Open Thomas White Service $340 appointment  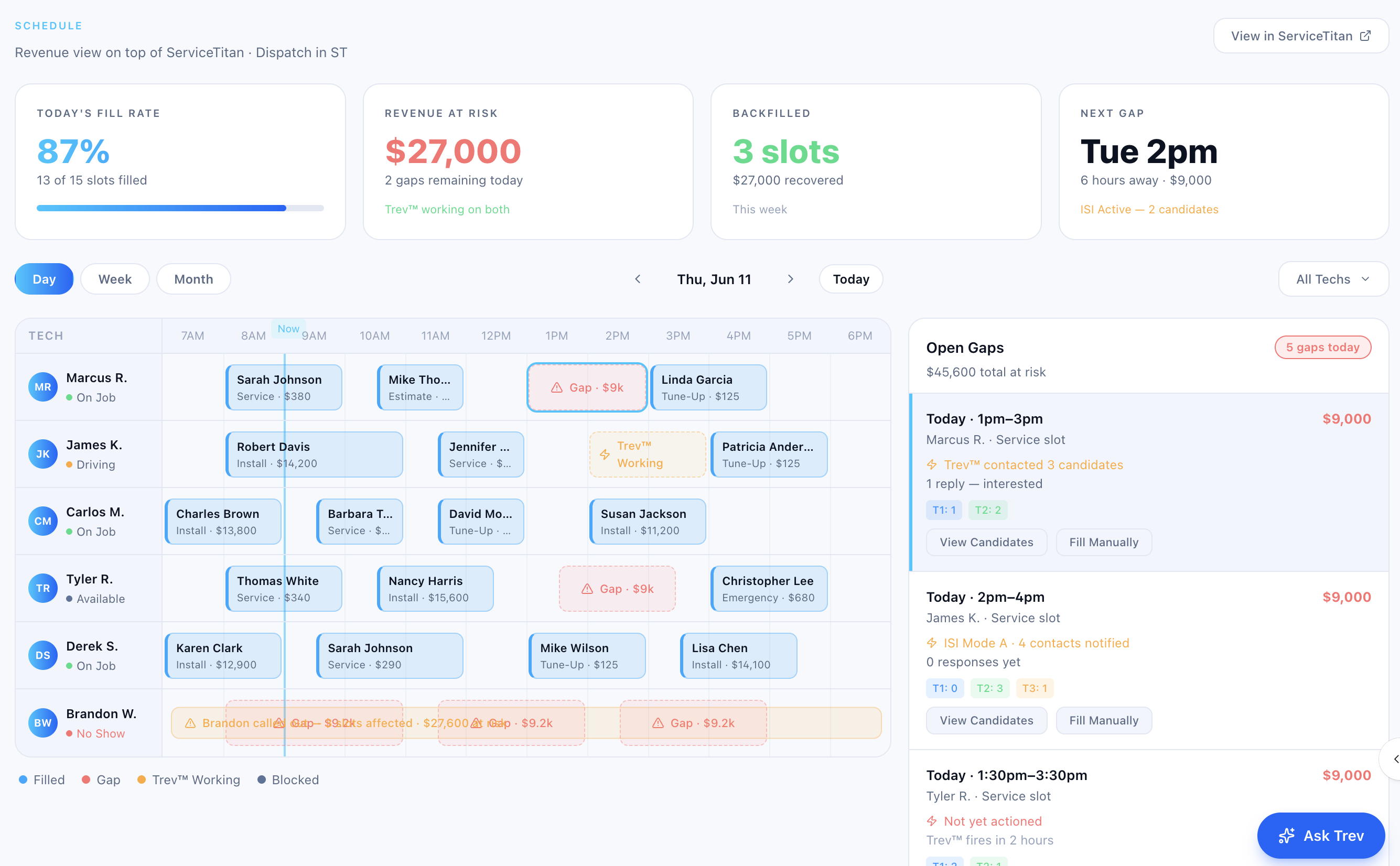284,589
